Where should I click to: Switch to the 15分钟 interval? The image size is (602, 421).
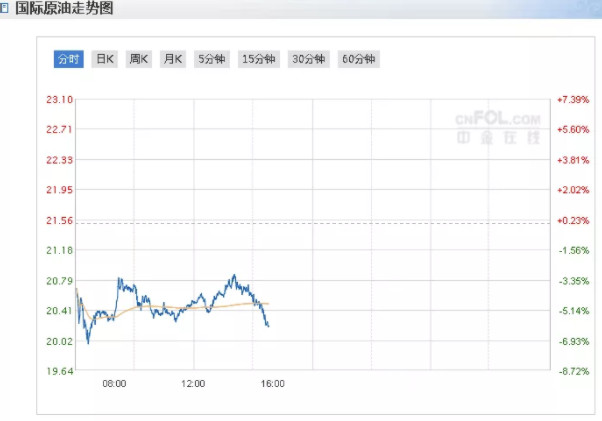(259, 59)
